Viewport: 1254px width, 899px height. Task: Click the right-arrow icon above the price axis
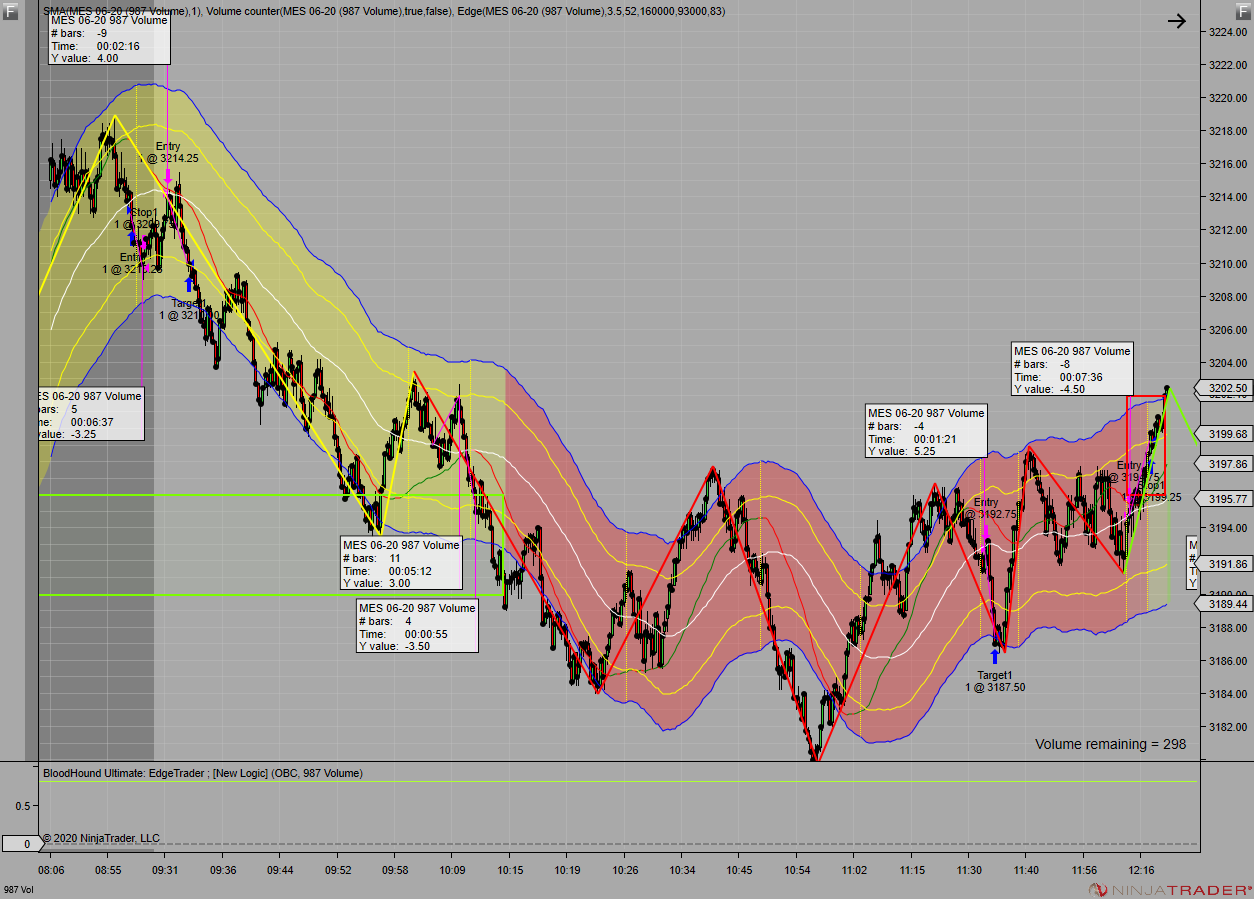1177,20
